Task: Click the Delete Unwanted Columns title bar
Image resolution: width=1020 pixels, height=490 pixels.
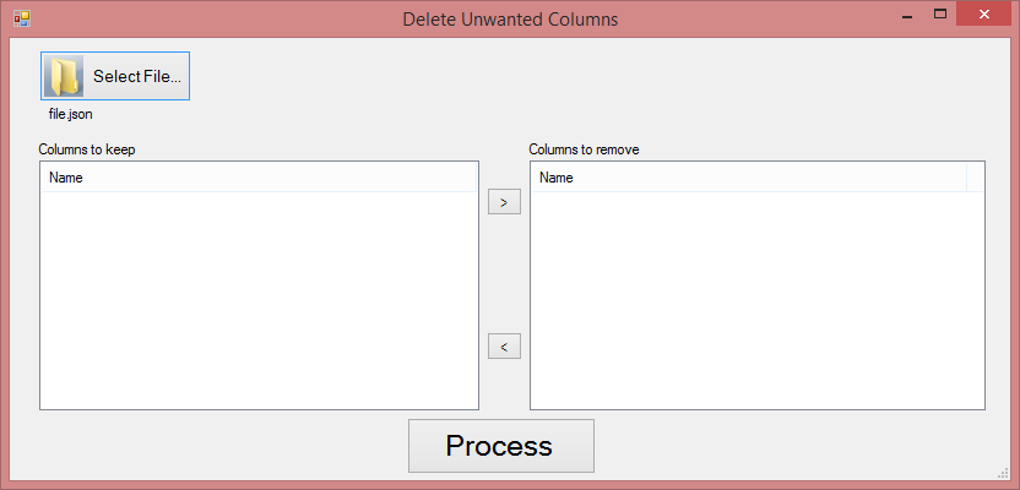Action: (x=510, y=19)
